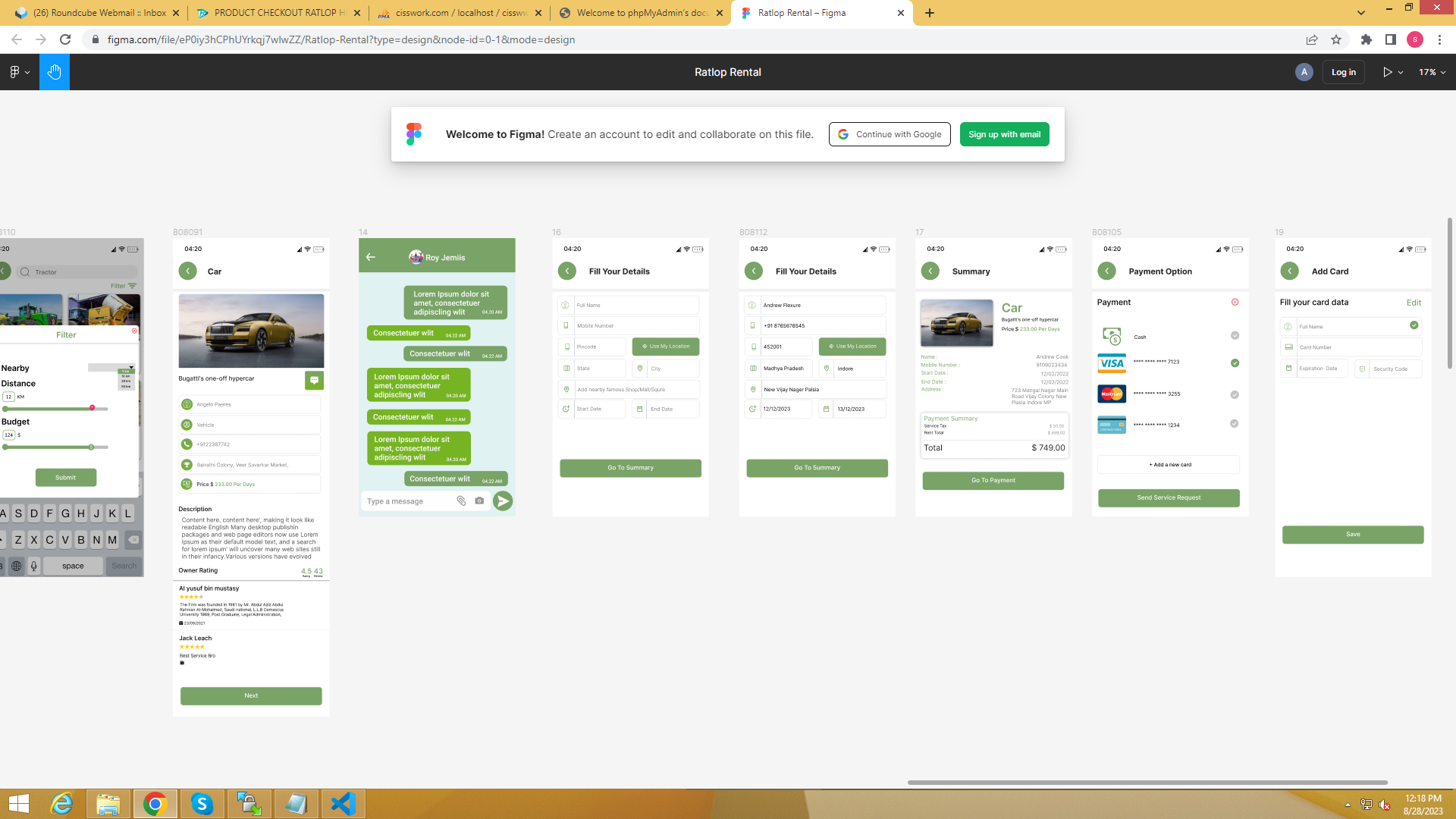Switch to the phpMyAdmin documentation tab
This screenshot has height=819, width=1456.
[x=641, y=13]
